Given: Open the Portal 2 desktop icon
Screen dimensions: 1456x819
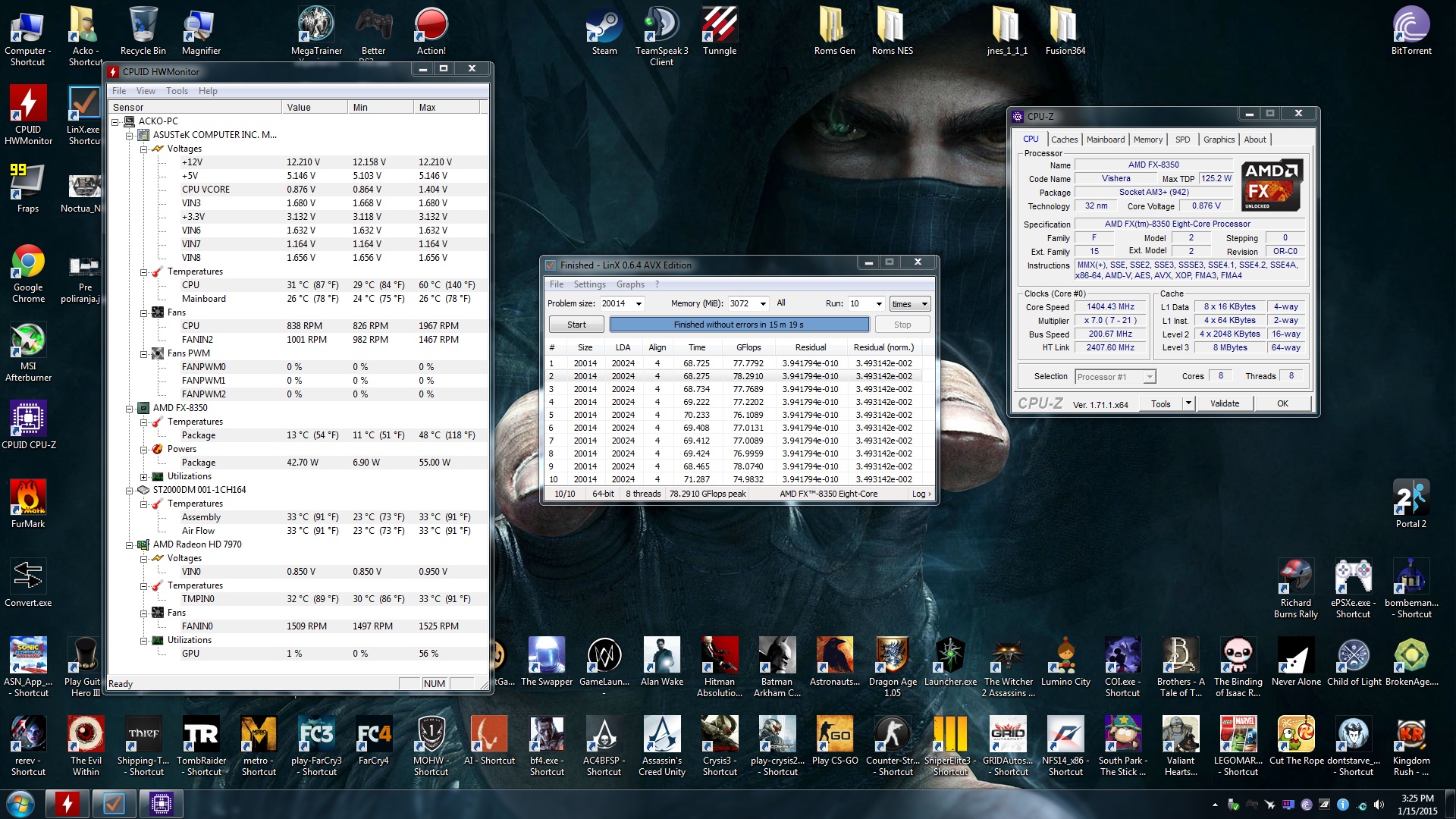Looking at the screenshot, I should 1410,497.
